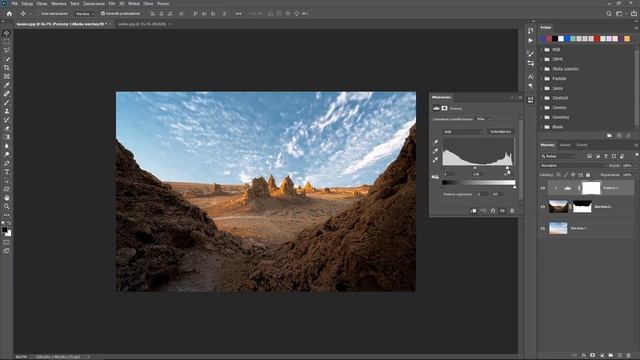Screen dimensions: 640x360
Task: Expand the Blade swatch group
Action: click(542, 127)
